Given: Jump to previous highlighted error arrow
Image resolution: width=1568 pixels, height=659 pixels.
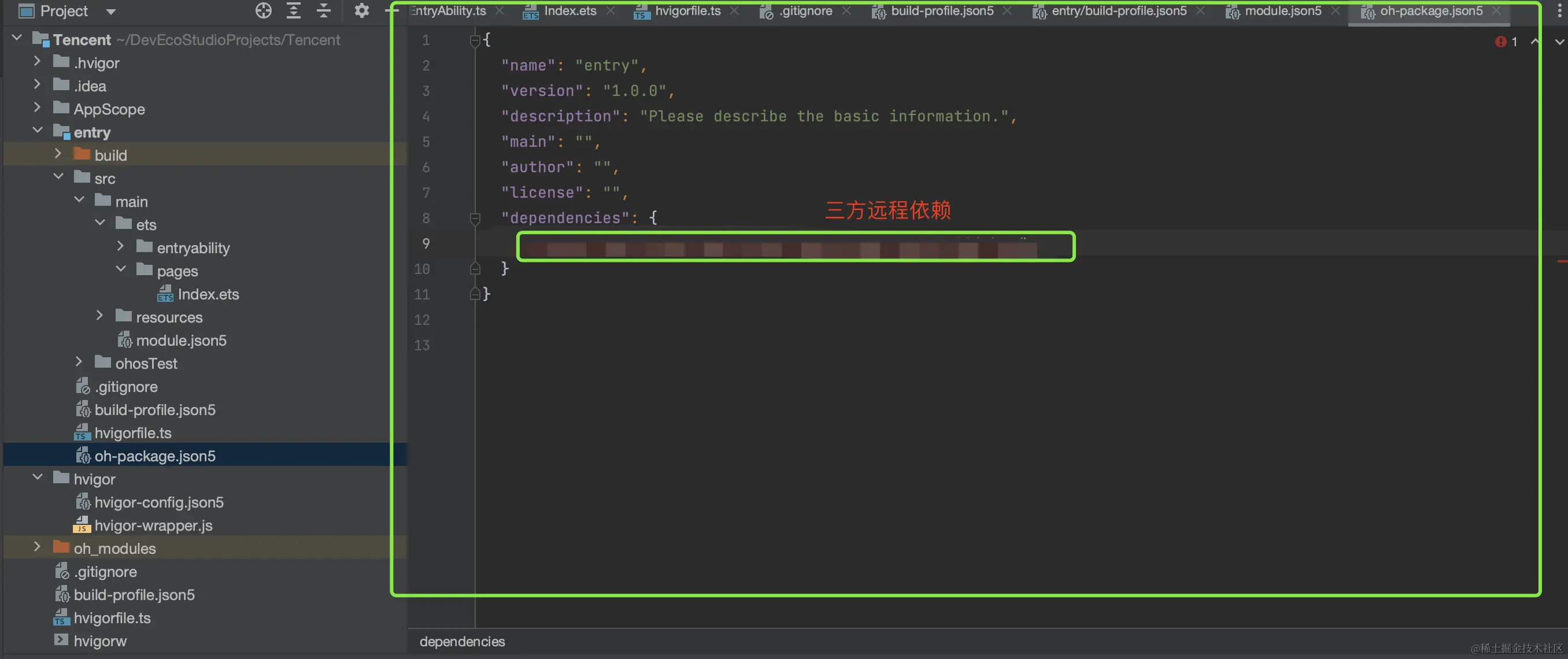Looking at the screenshot, I should pos(1534,42).
